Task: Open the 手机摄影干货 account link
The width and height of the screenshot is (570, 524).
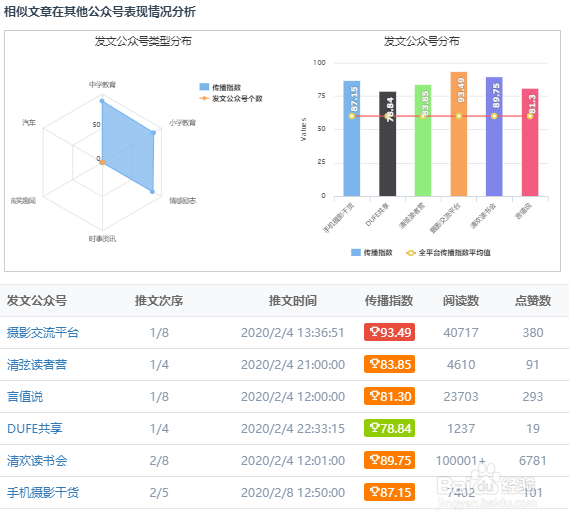Action: [43, 492]
